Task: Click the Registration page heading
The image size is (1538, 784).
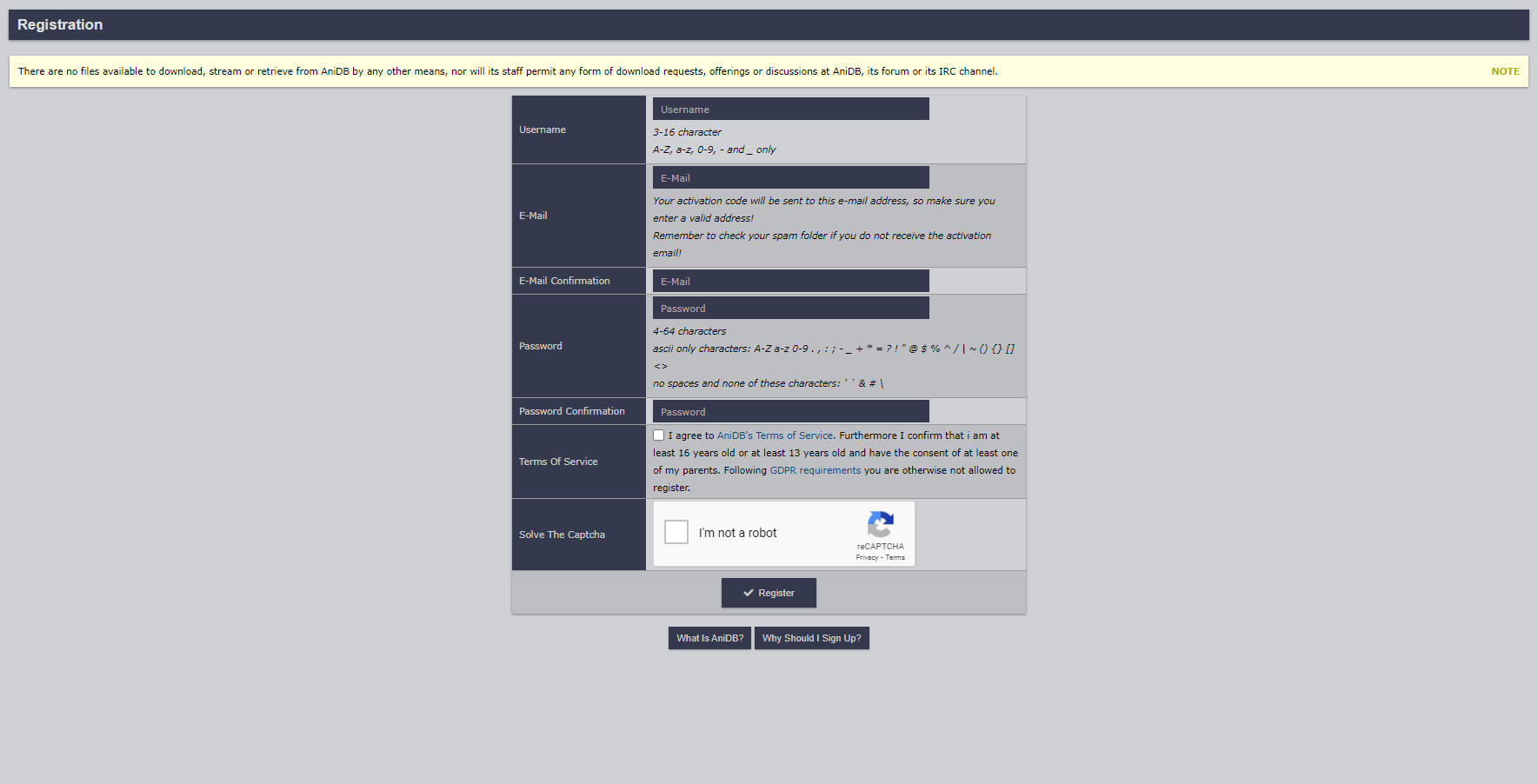Action: click(x=60, y=24)
